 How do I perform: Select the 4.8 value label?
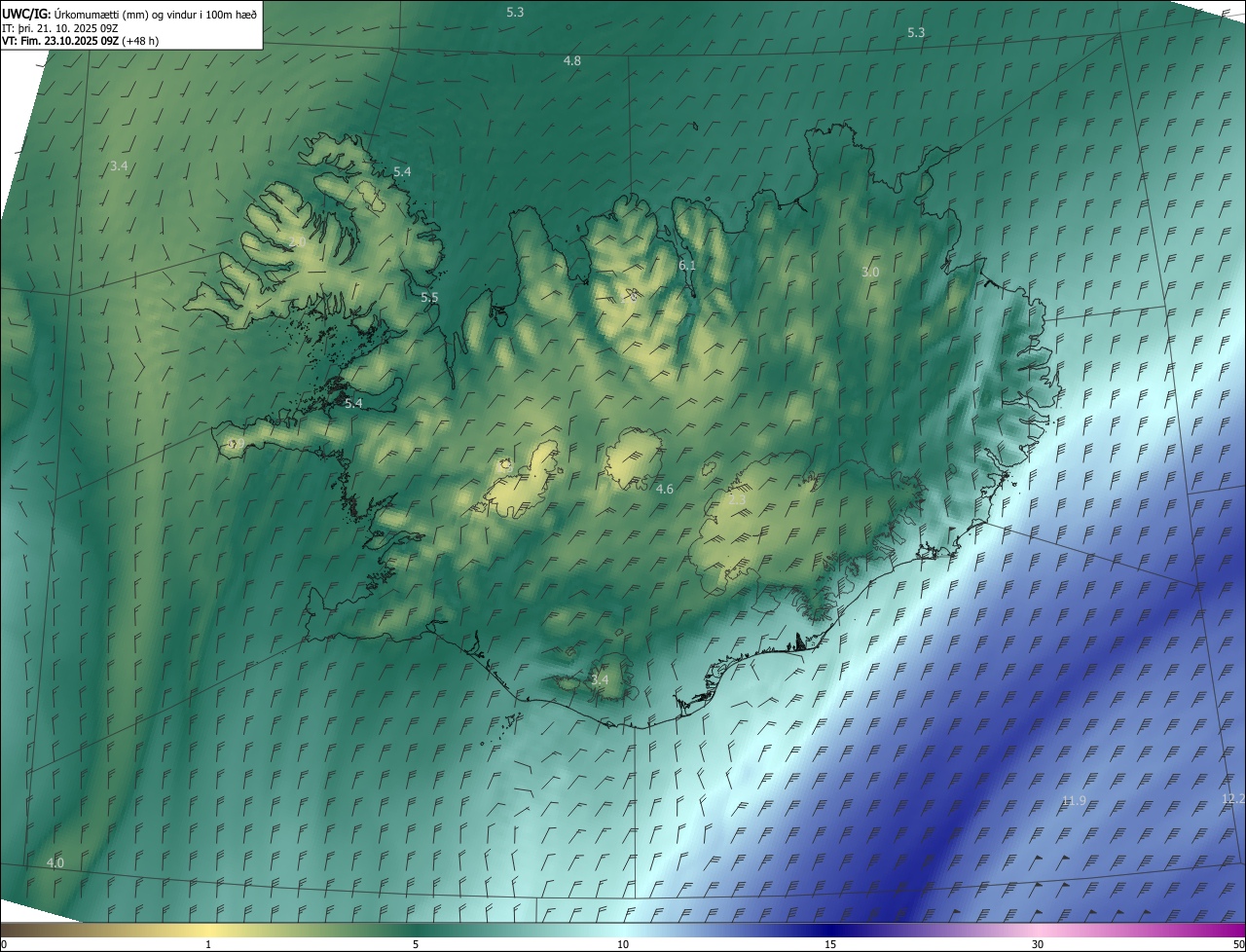pyautogui.click(x=572, y=60)
